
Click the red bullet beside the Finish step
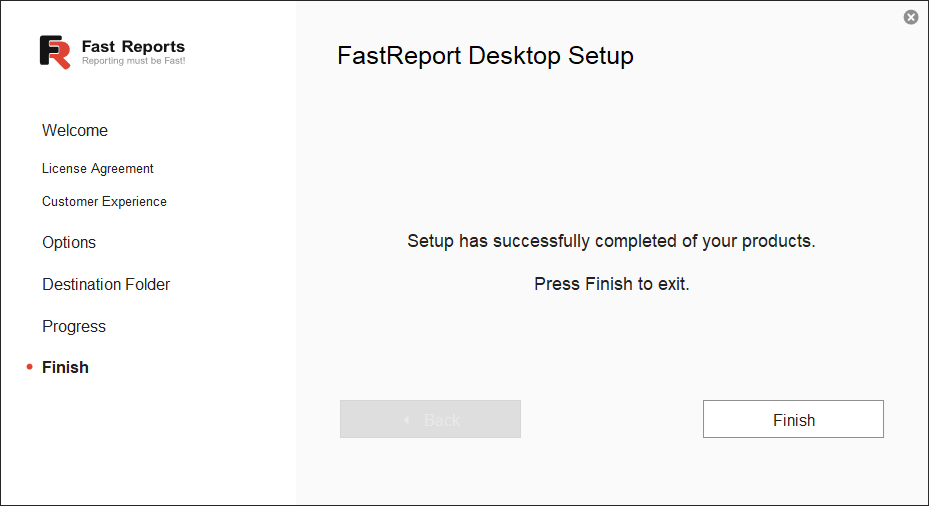pyautogui.click(x=30, y=367)
